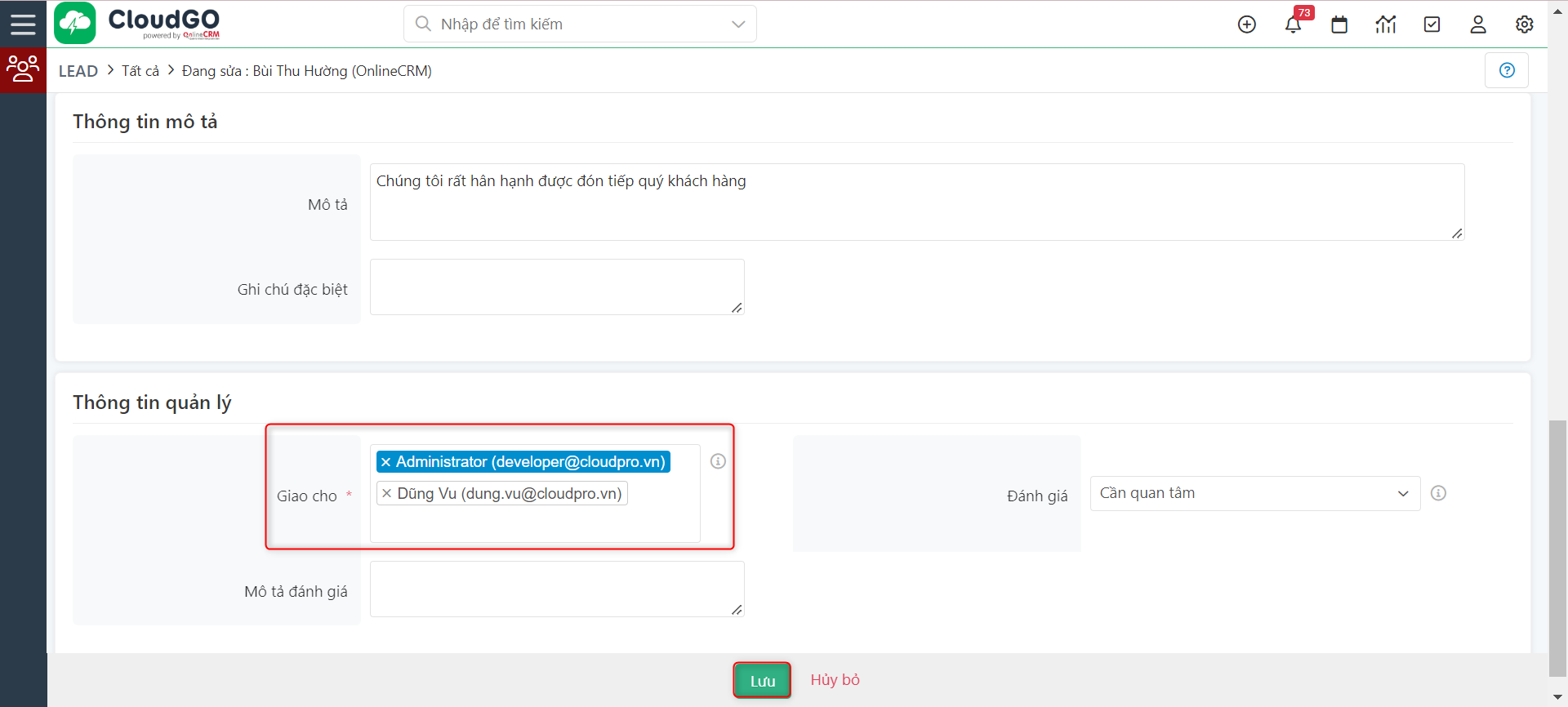Screen dimensions: 1568x707
Task: Remove Dũng Vu from Giao cho
Action: pyautogui.click(x=387, y=494)
